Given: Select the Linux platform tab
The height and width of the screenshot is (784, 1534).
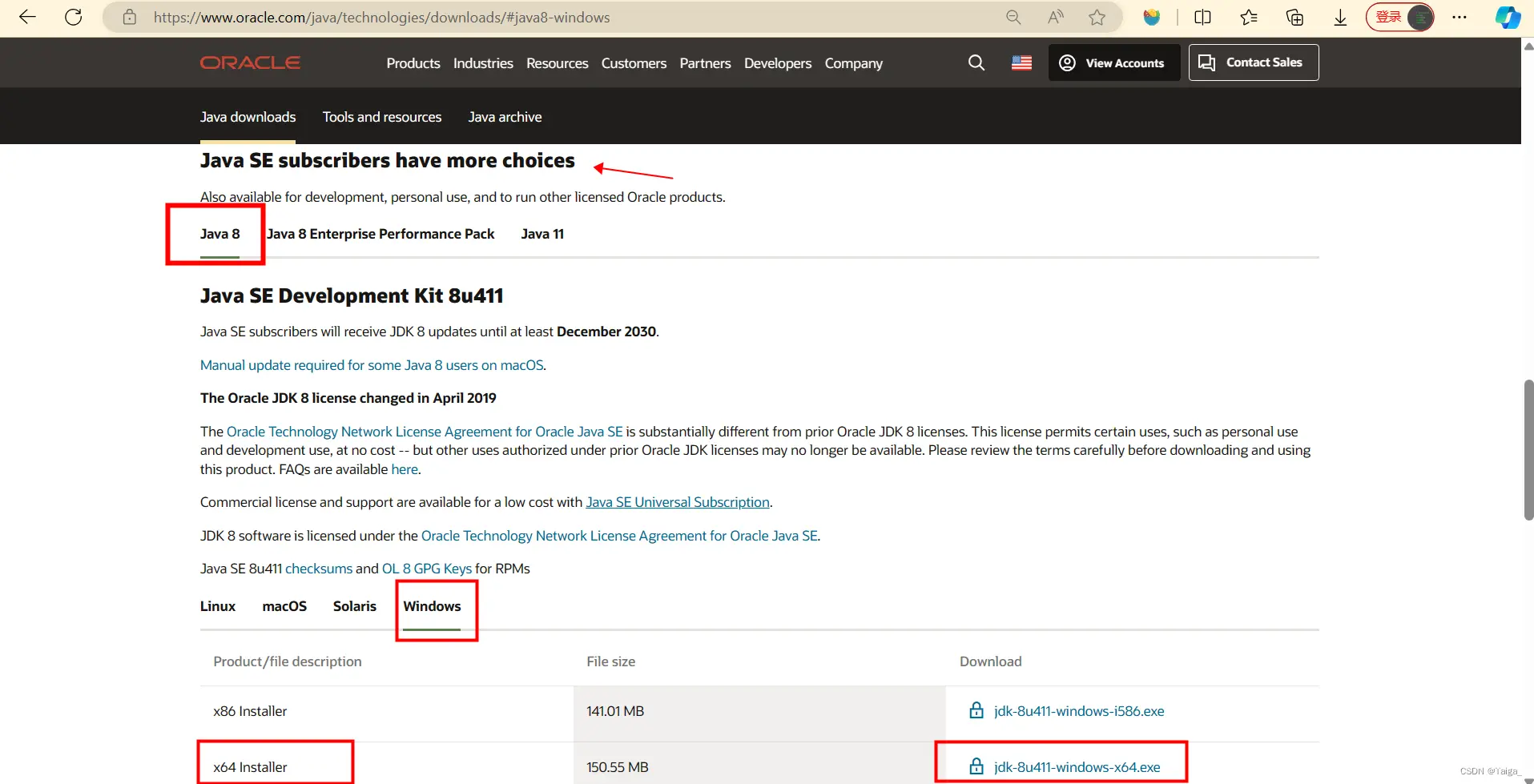Looking at the screenshot, I should (x=218, y=606).
